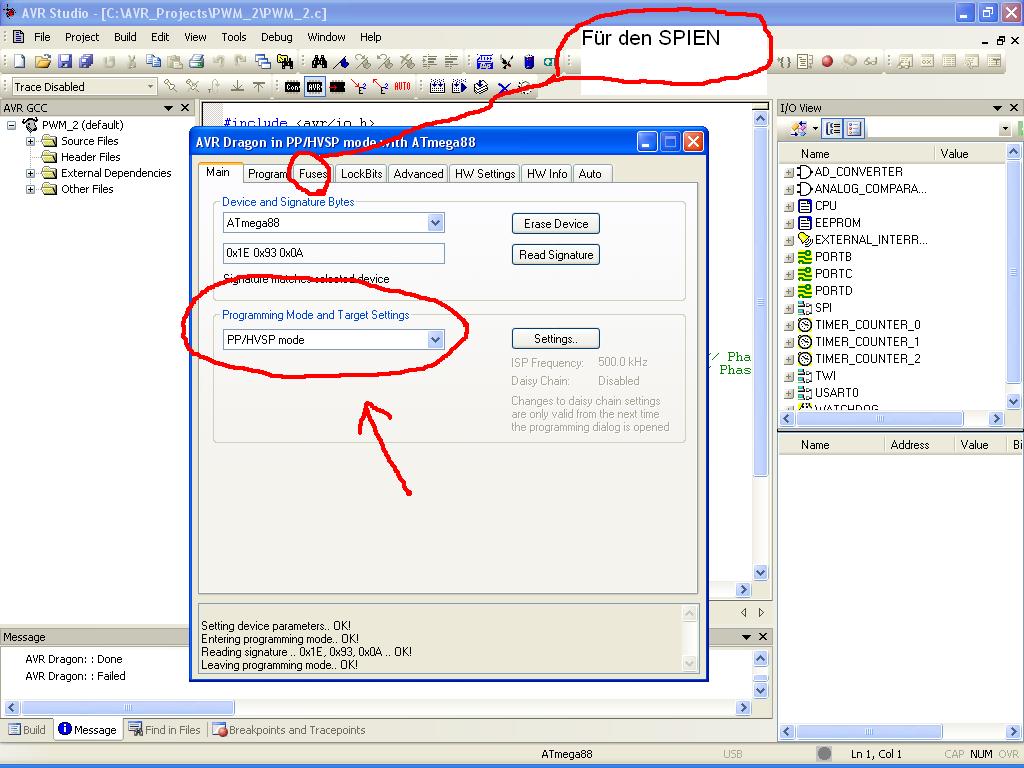Screen dimensions: 1024x768
Task: Click the red AUTO programming icon
Action: (x=402, y=86)
